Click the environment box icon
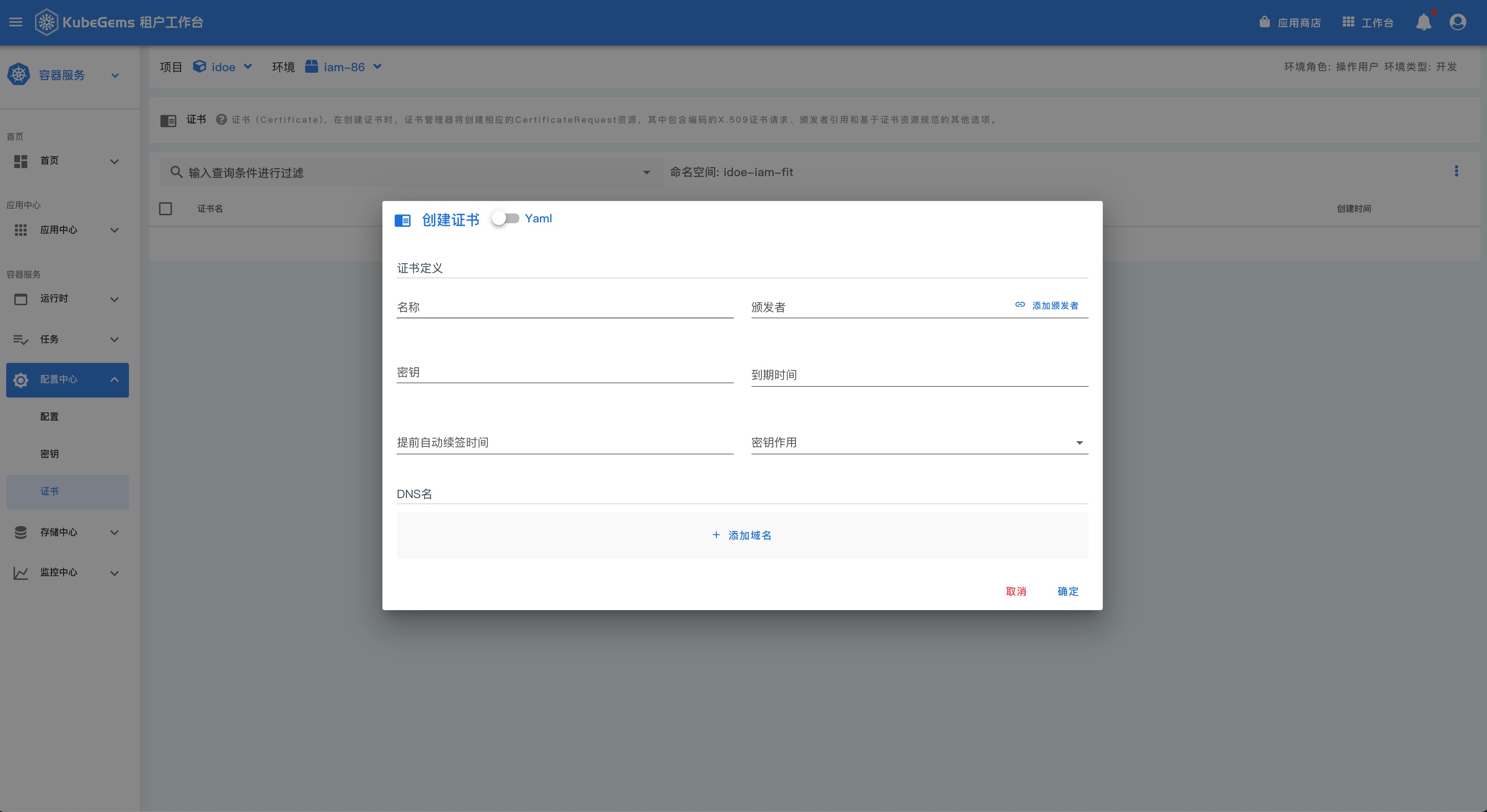The height and width of the screenshot is (812, 1487). [311, 66]
